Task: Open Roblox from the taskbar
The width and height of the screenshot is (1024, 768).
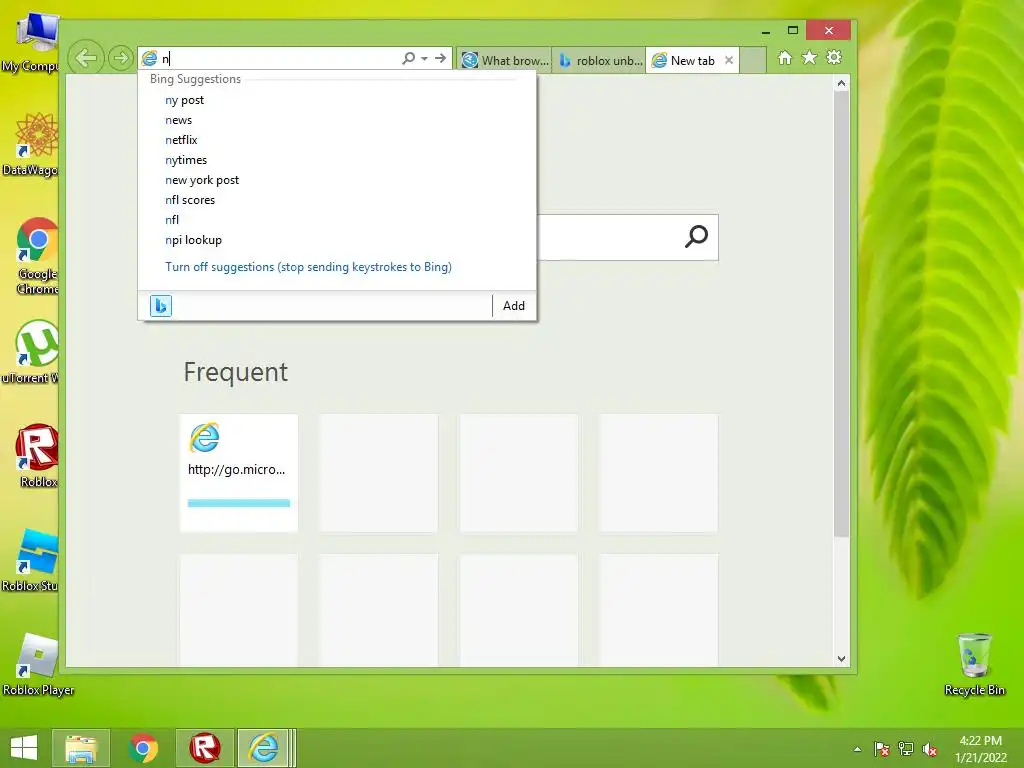Action: click(x=204, y=748)
